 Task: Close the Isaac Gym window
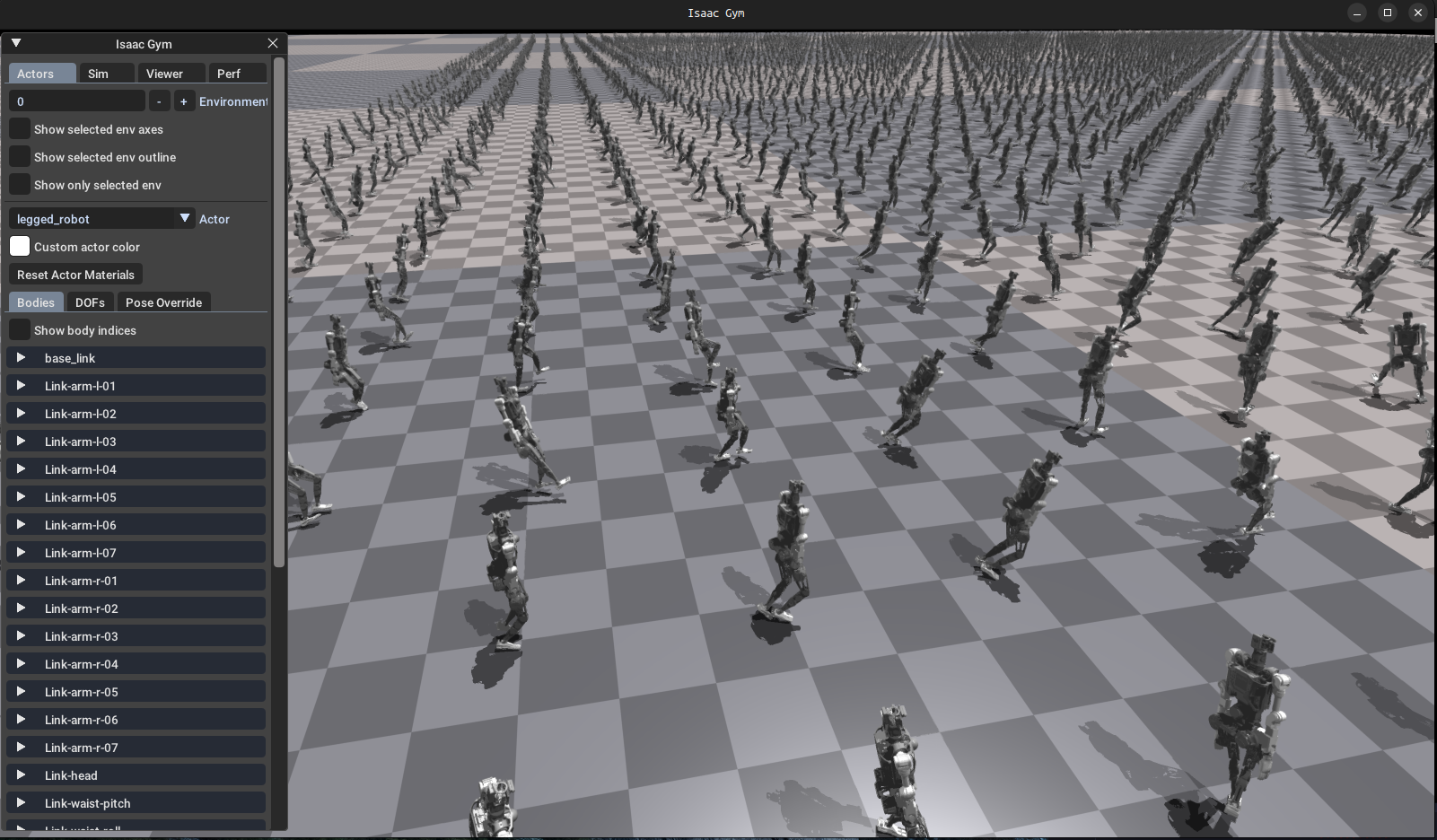[1418, 13]
